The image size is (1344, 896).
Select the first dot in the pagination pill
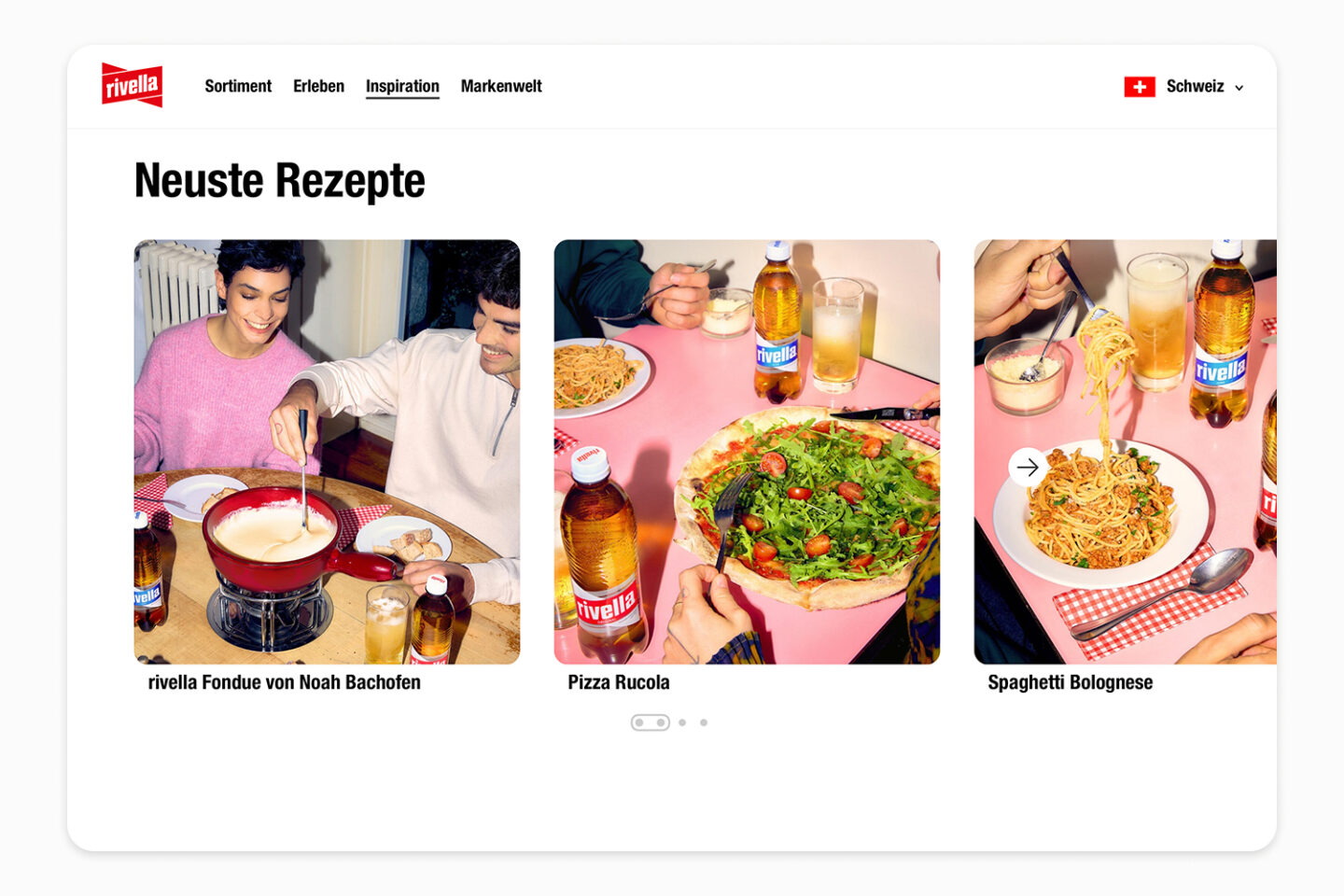coord(639,722)
